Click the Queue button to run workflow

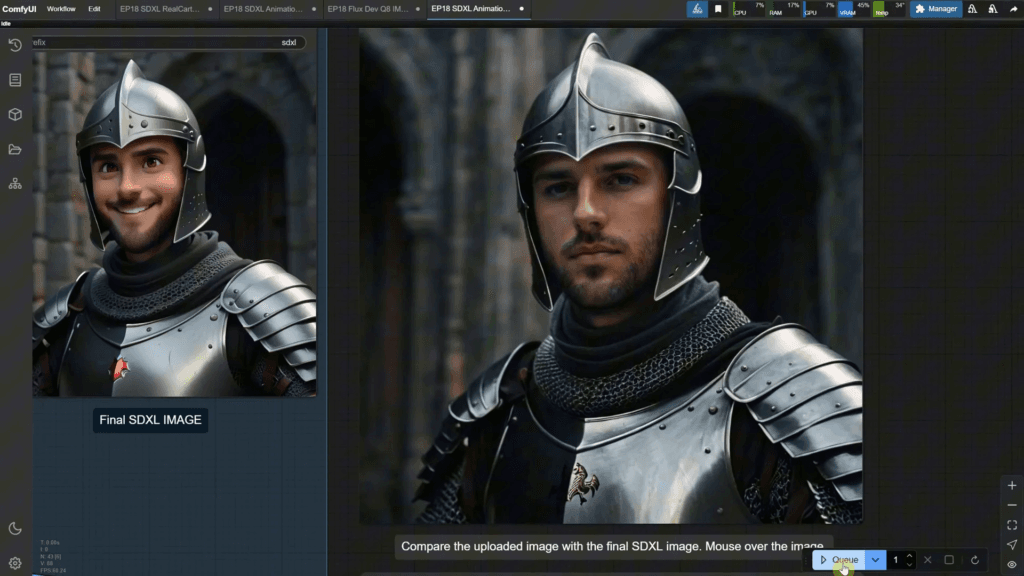(838, 560)
